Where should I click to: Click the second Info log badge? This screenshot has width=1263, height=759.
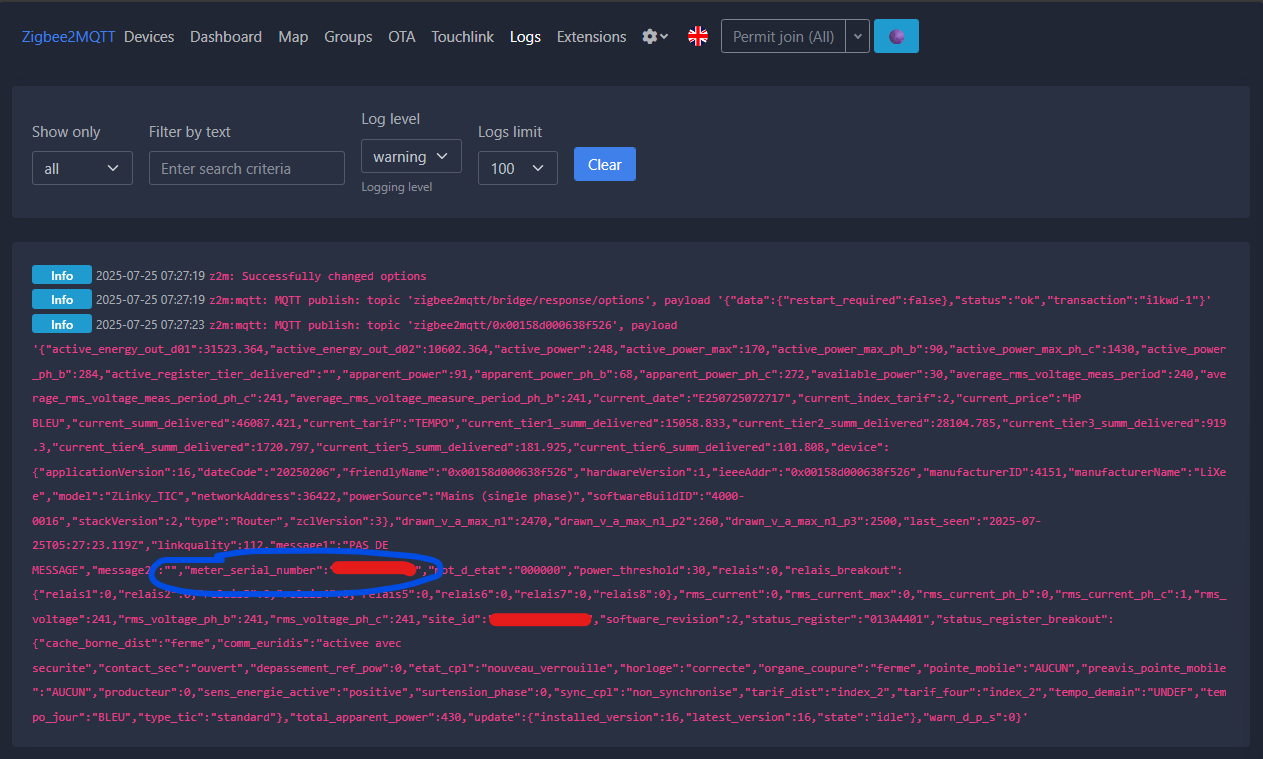point(62,299)
